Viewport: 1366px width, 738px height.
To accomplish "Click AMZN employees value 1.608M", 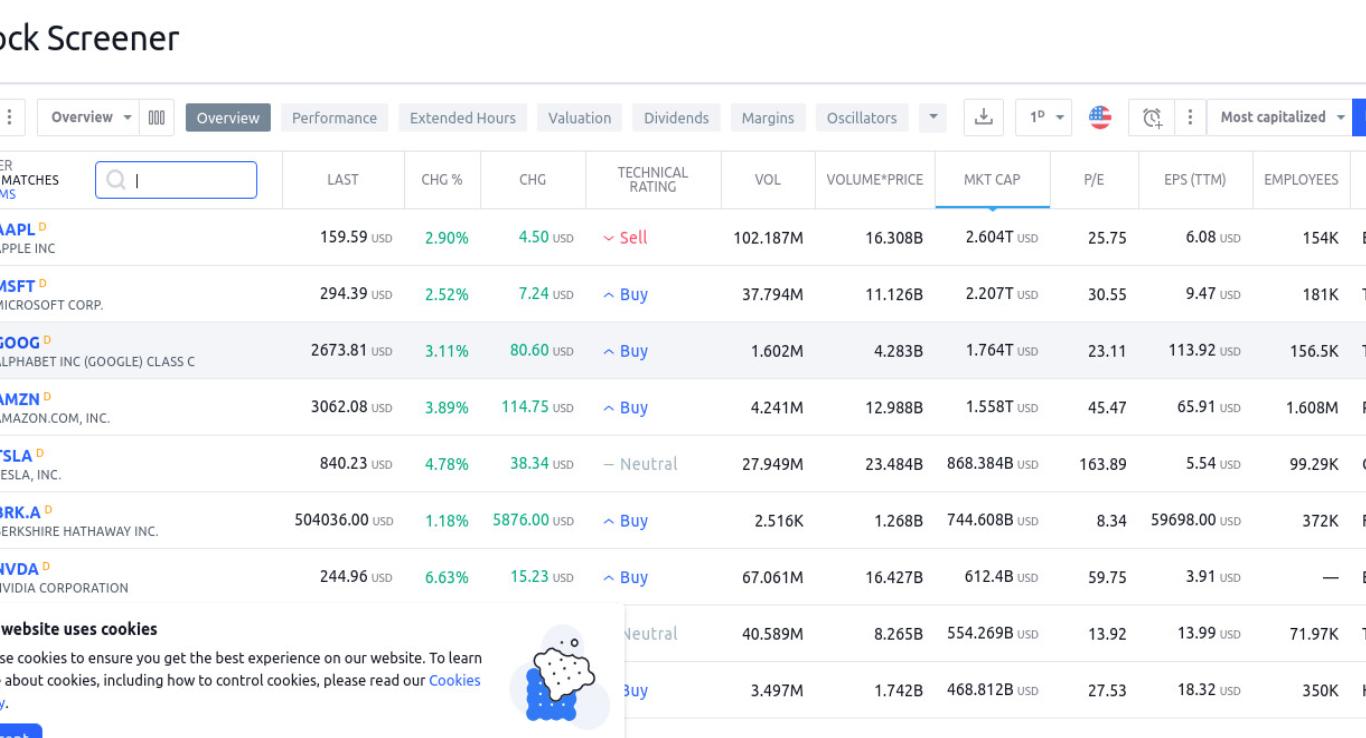I will (1311, 407).
